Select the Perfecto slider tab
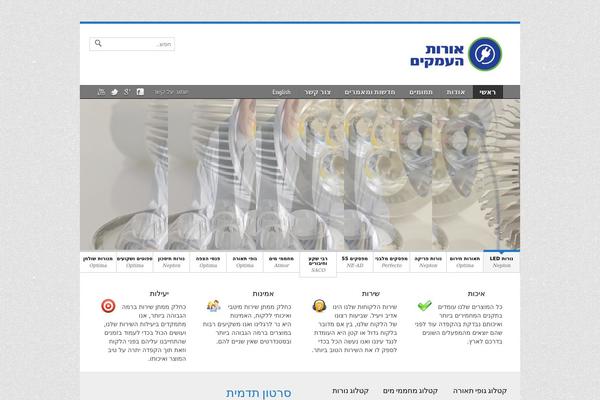 click(x=391, y=262)
